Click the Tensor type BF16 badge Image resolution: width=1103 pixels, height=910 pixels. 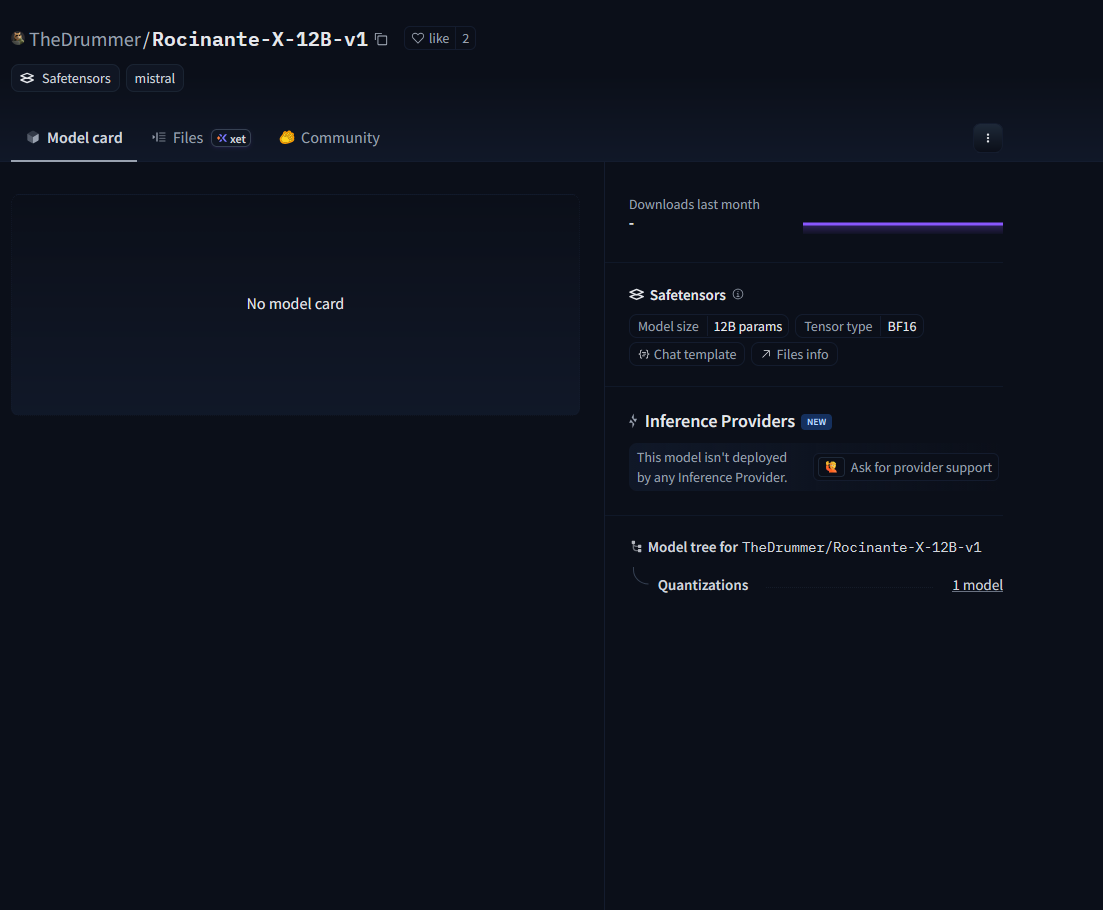pos(860,326)
